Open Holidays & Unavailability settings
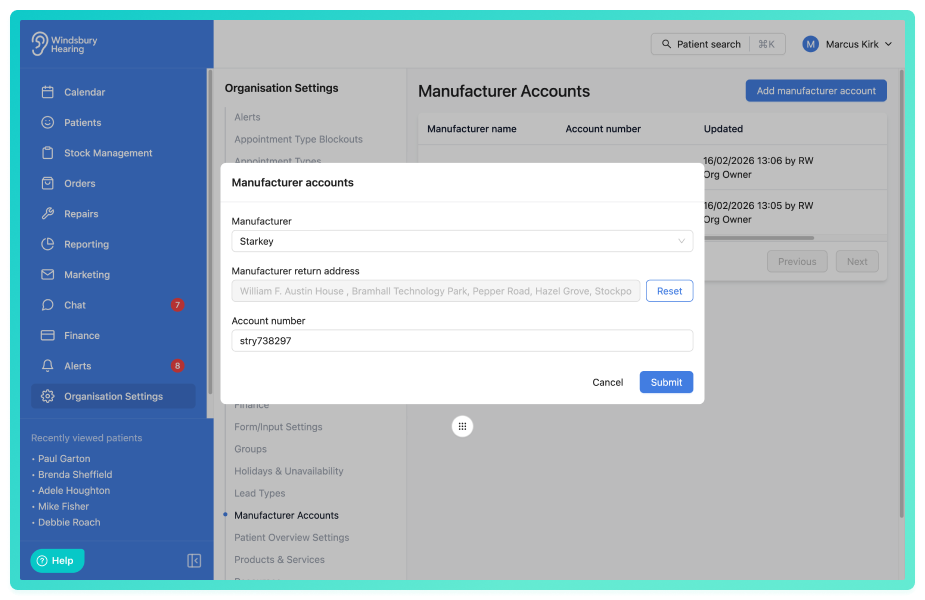925x600 pixels. [288, 471]
